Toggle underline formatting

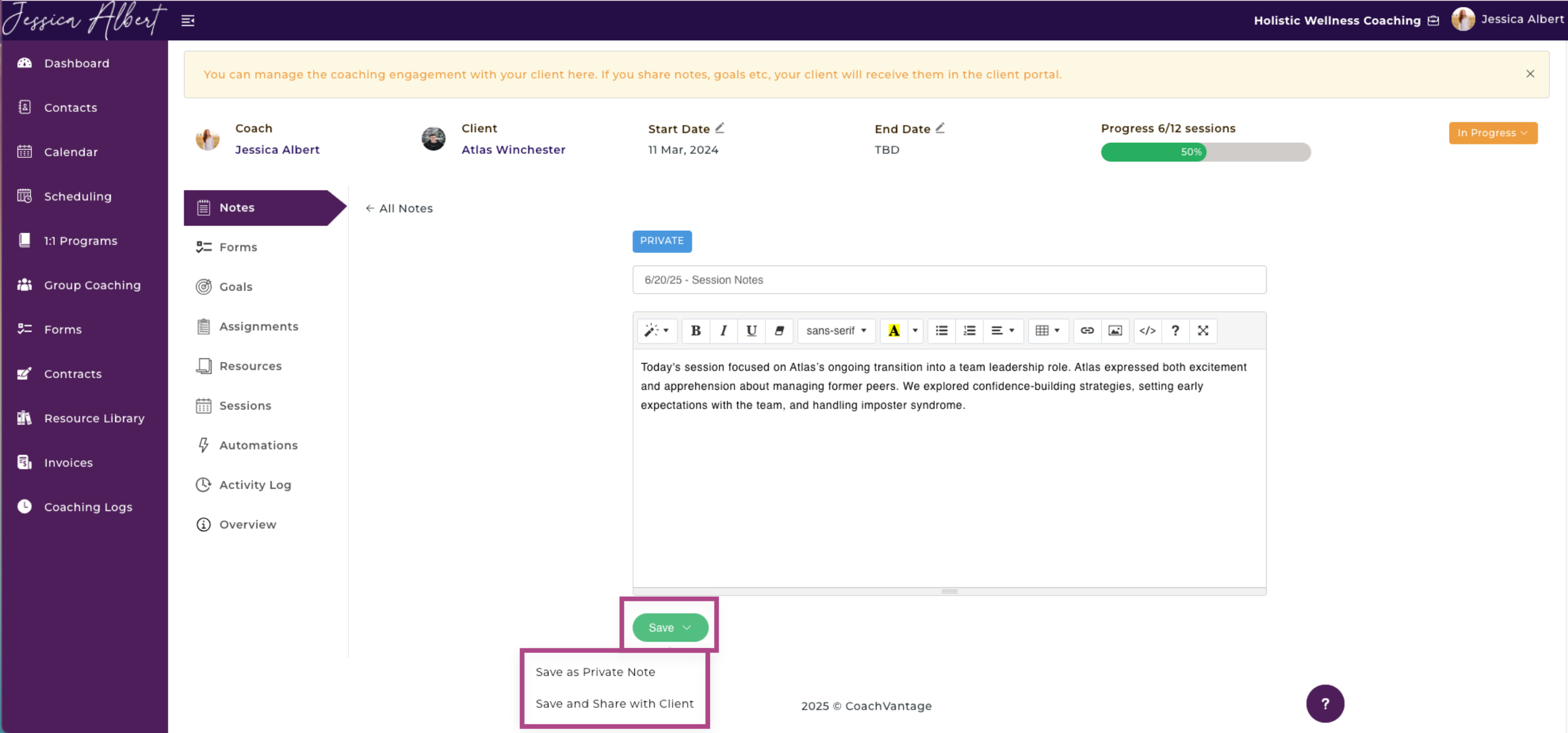click(x=751, y=331)
